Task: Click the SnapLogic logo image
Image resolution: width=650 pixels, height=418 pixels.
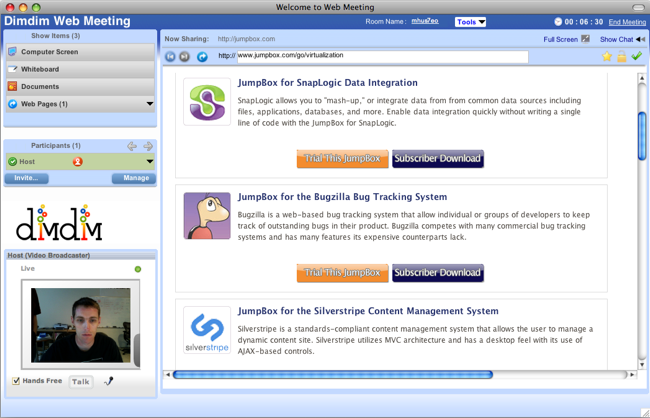Action: (207, 102)
